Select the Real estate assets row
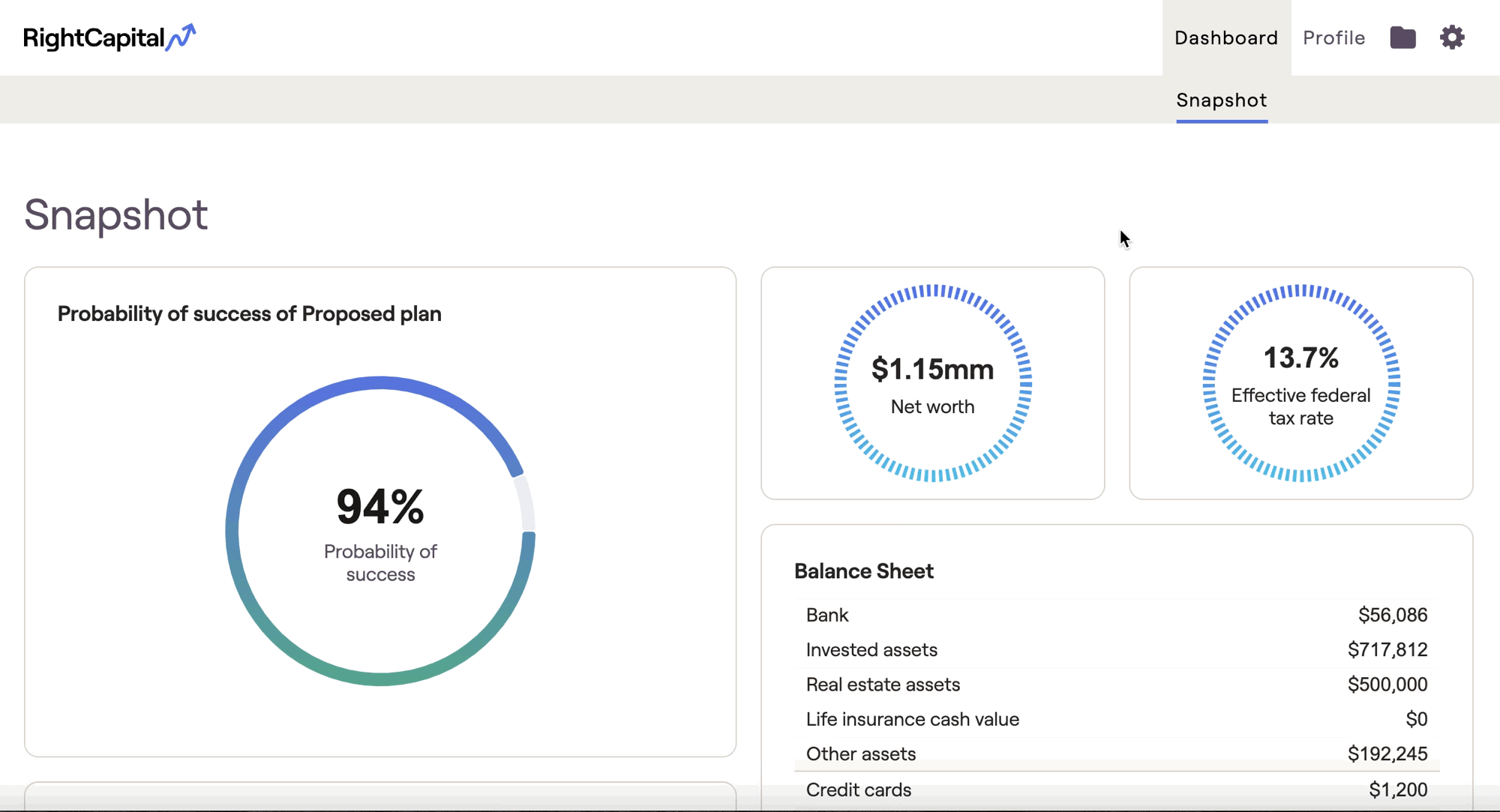The height and width of the screenshot is (812, 1500). (x=1116, y=684)
